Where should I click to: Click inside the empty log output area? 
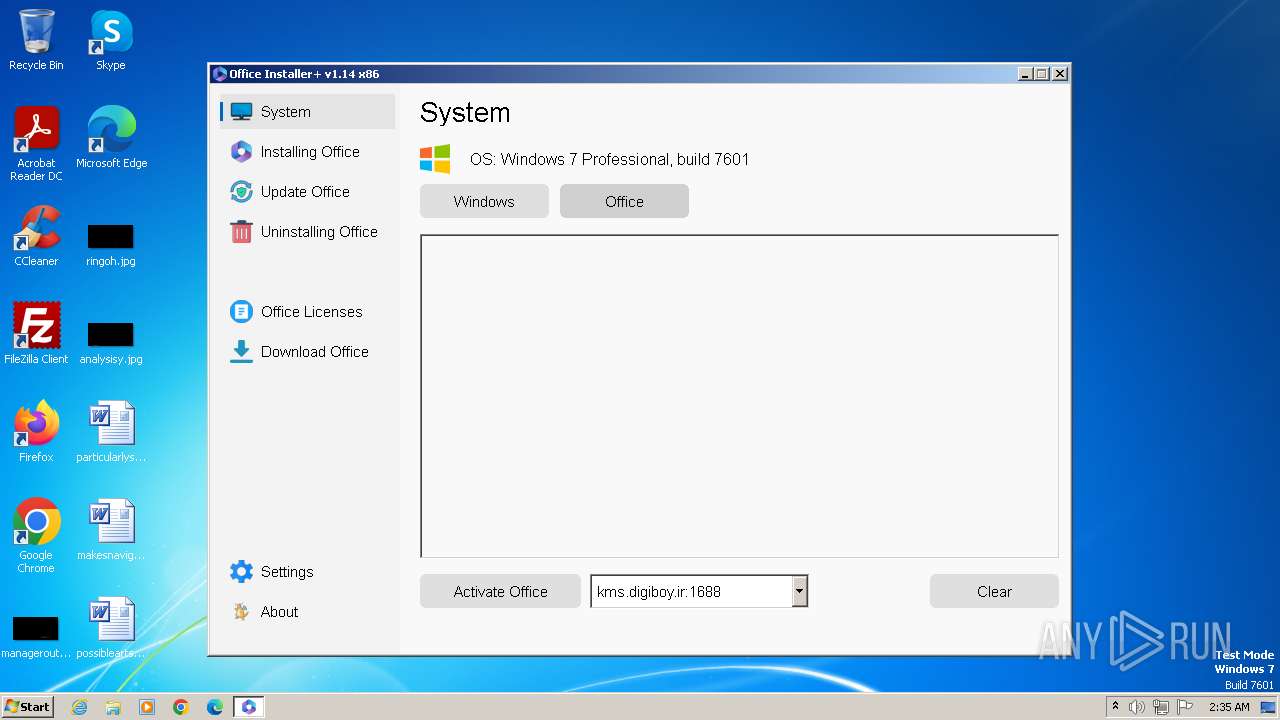coord(739,396)
